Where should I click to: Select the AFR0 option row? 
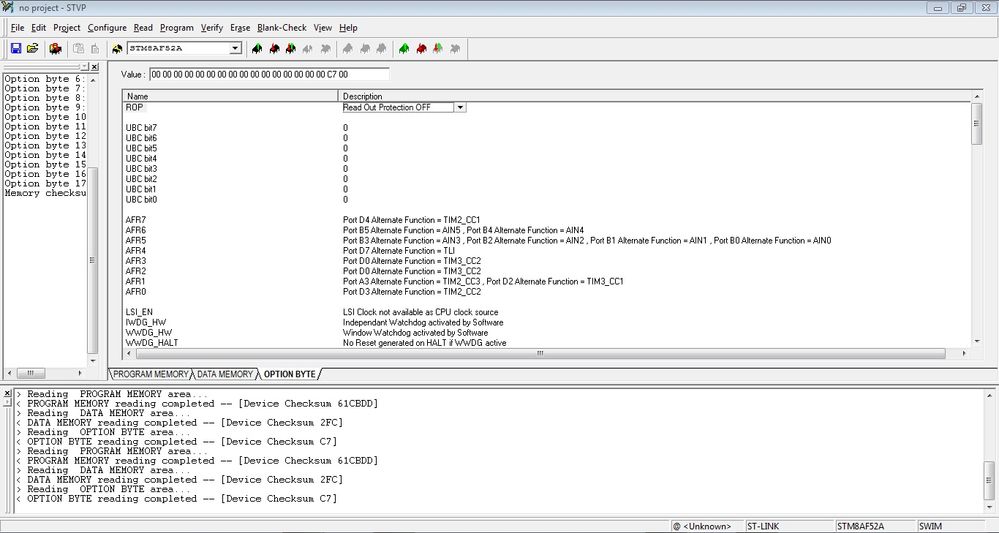point(136,292)
